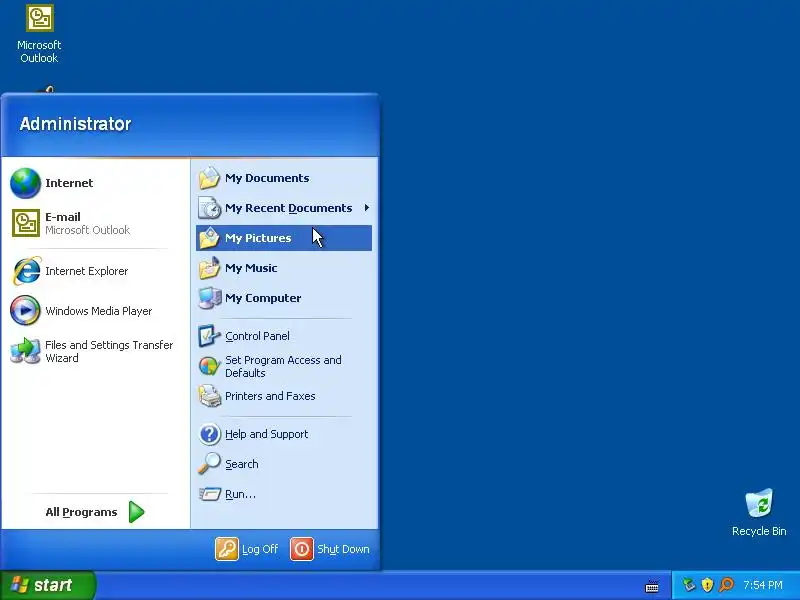Image resolution: width=800 pixels, height=600 pixels.
Task: Open the Recycle Bin on the desktop
Action: click(x=759, y=503)
